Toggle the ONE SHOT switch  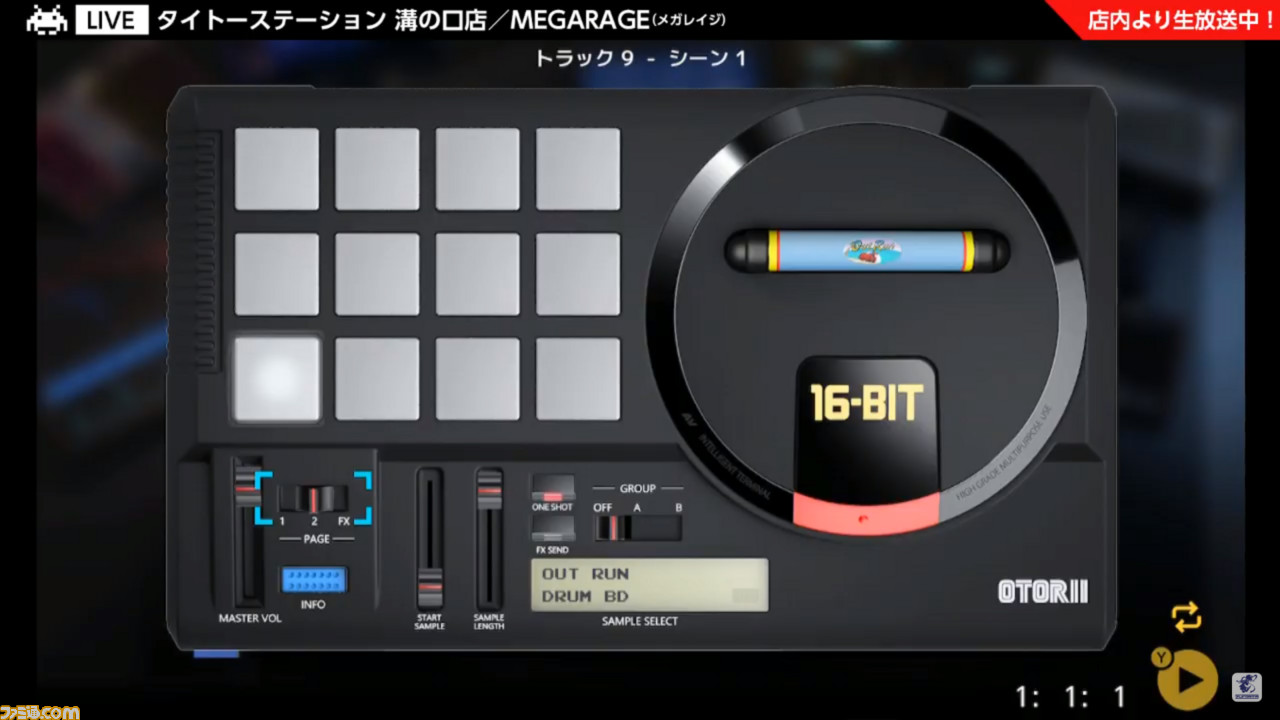(553, 488)
